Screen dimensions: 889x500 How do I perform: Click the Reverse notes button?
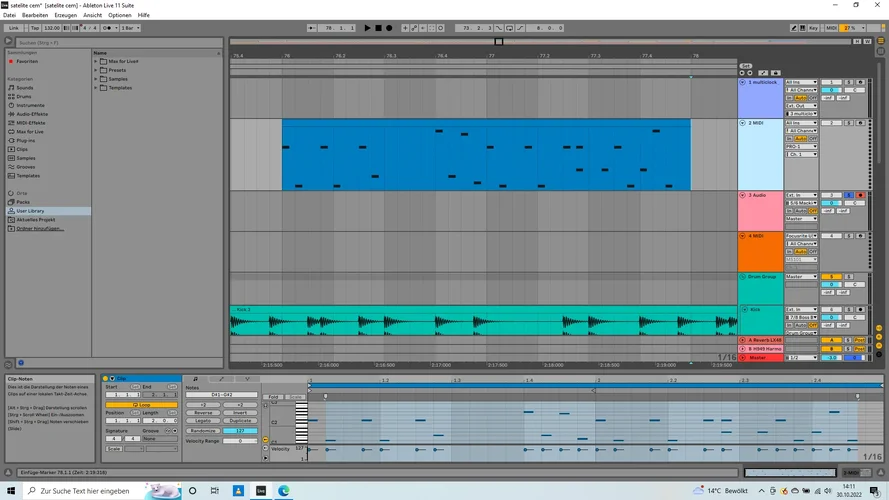pyautogui.click(x=203, y=413)
